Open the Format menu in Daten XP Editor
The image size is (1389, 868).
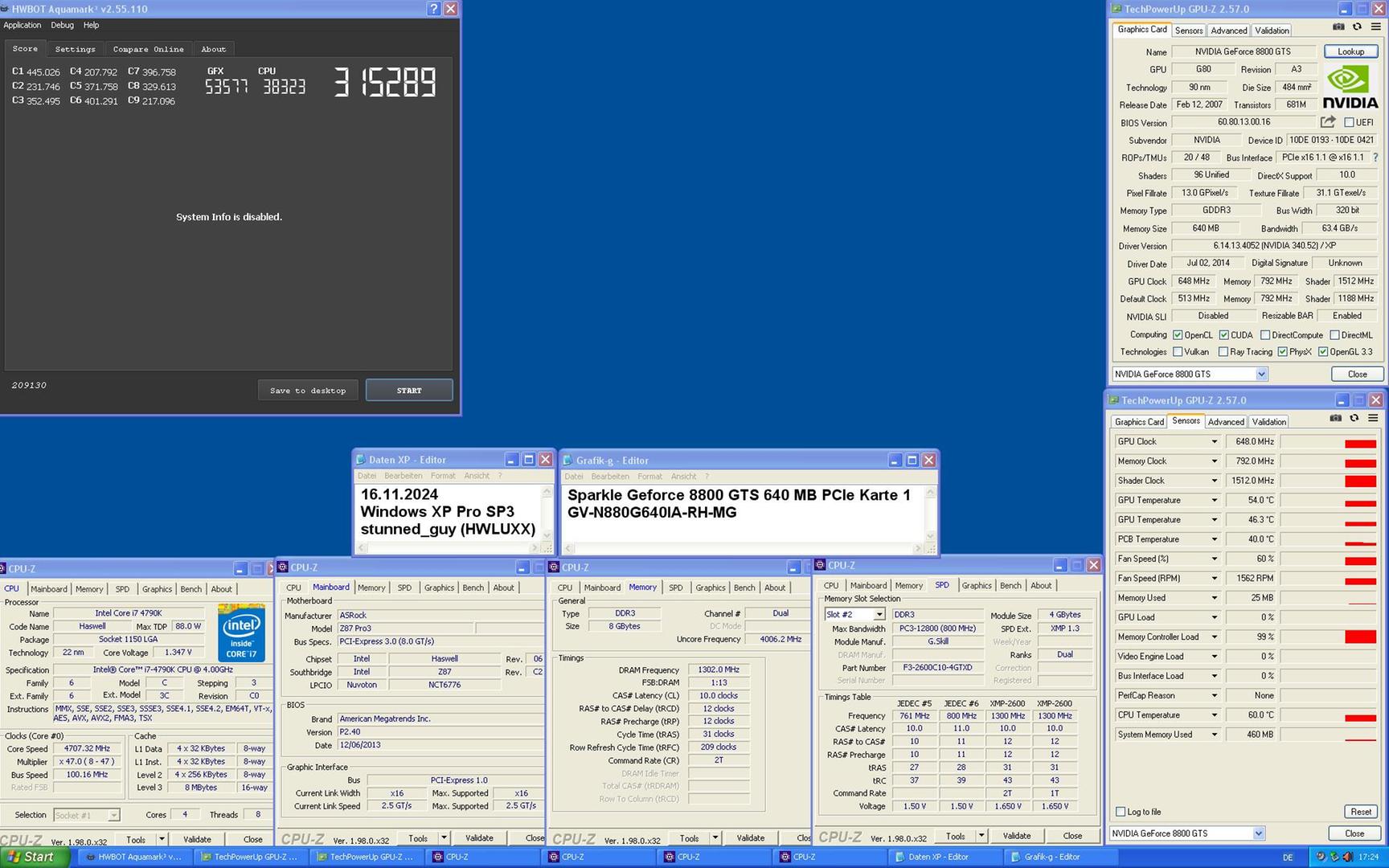click(x=443, y=476)
